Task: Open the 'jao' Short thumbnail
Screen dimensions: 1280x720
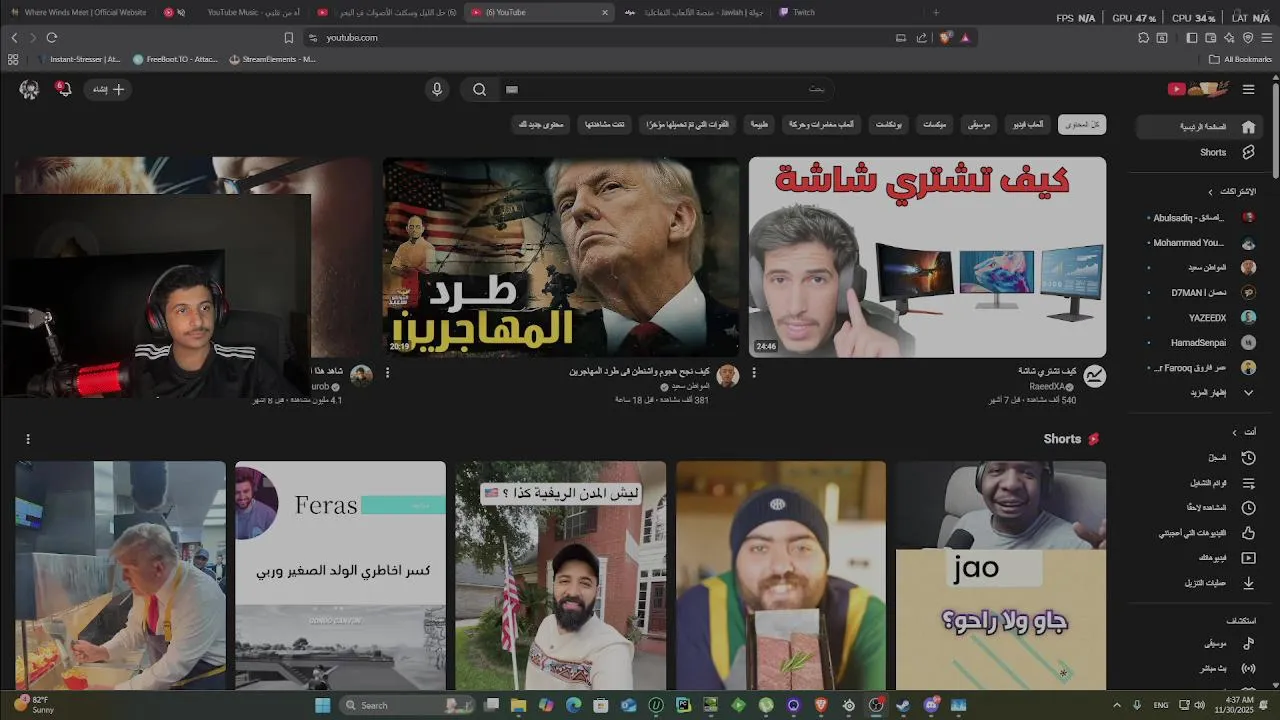Action: click(1001, 575)
